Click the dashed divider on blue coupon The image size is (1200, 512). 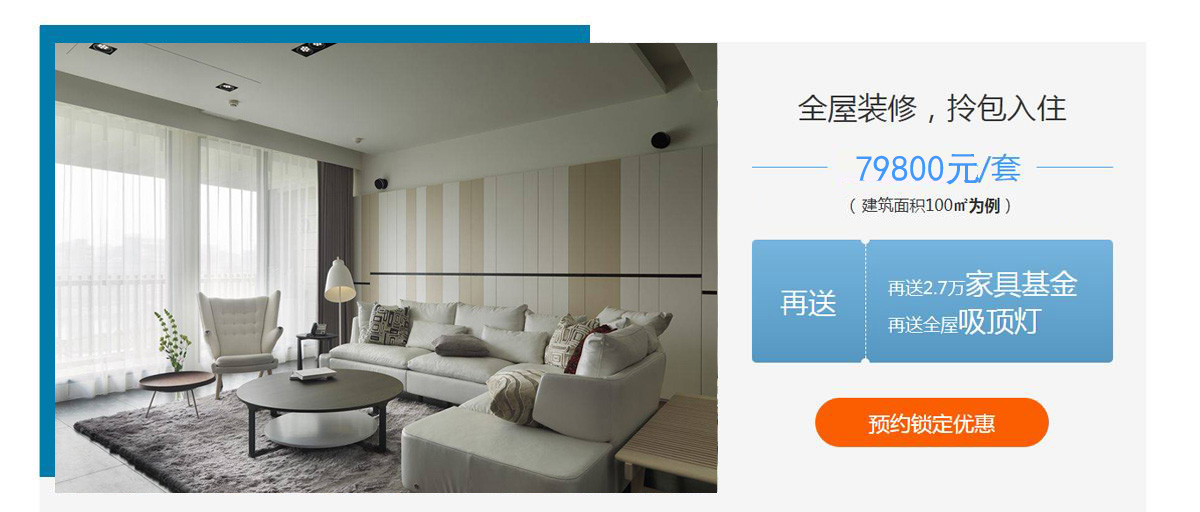[866, 301]
